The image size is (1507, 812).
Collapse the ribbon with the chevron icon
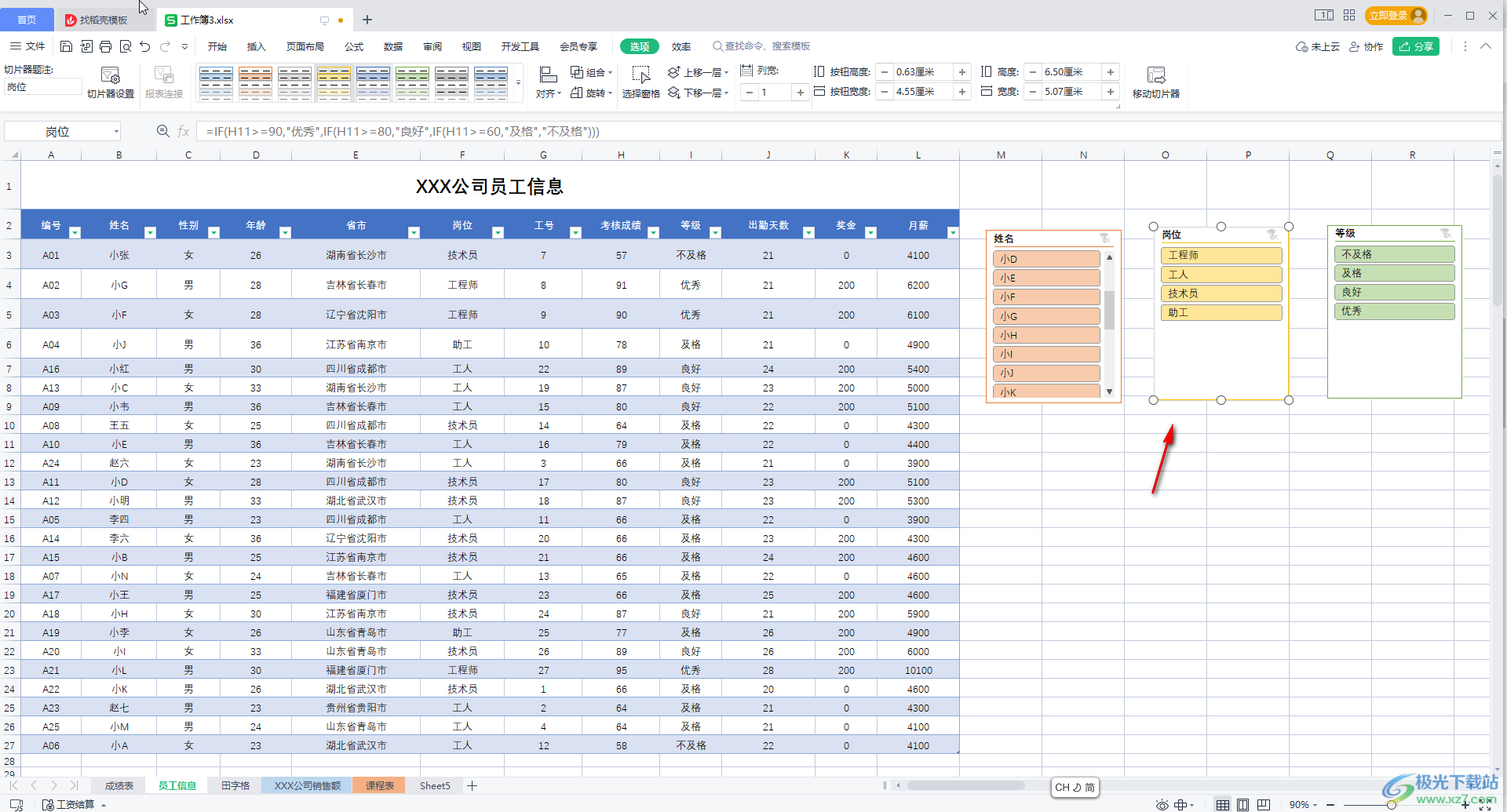[x=1486, y=46]
